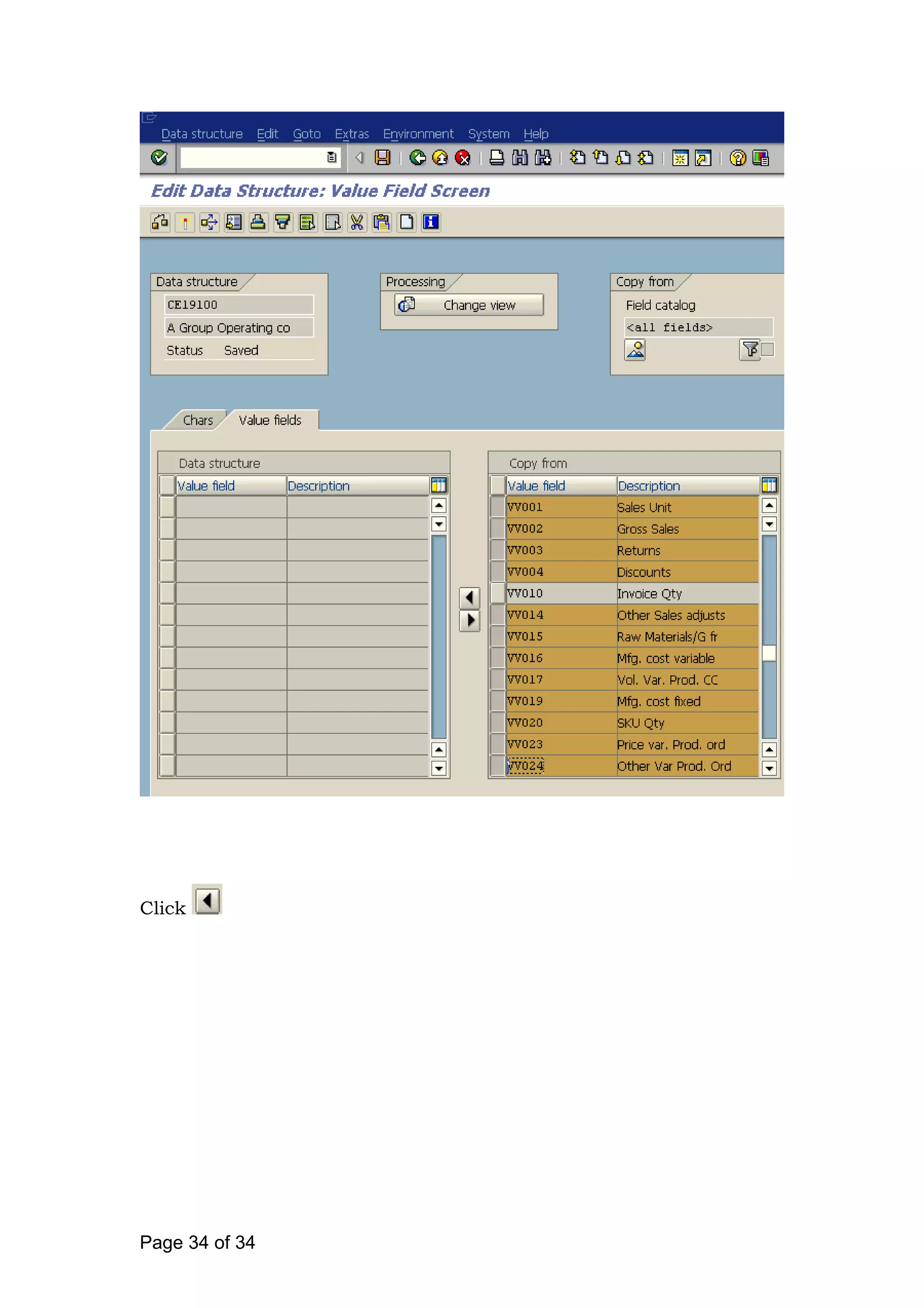
Task: Click the yellow Help question icon
Action: (737, 158)
